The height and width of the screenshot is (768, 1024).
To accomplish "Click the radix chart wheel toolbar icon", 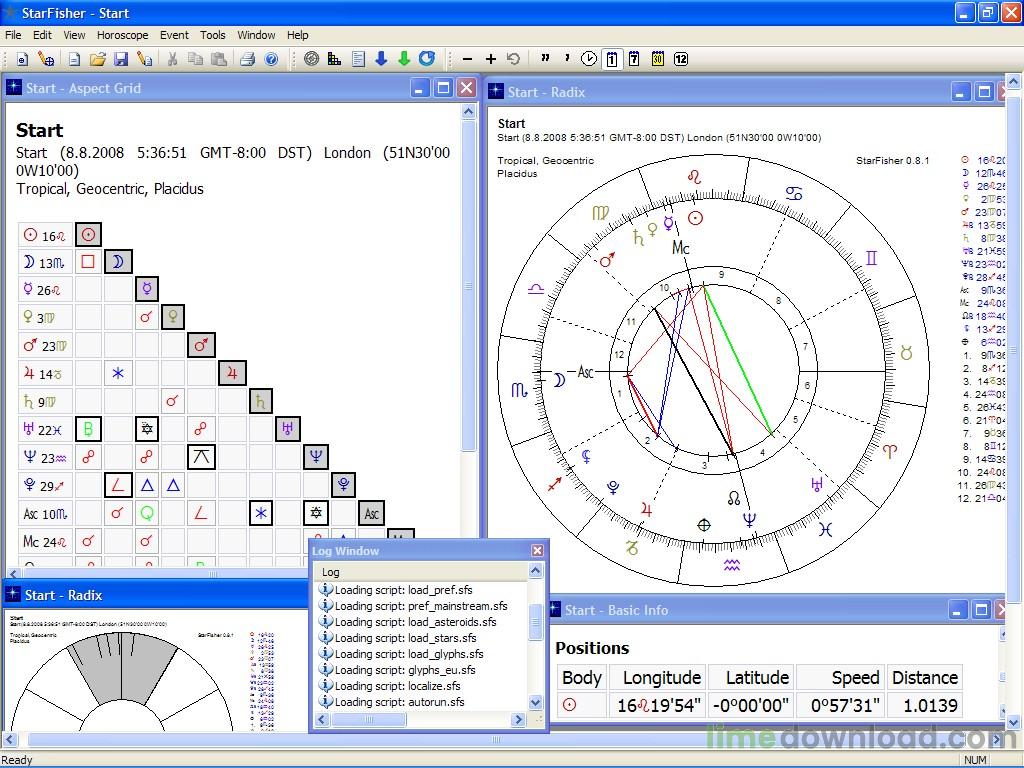I will point(312,59).
